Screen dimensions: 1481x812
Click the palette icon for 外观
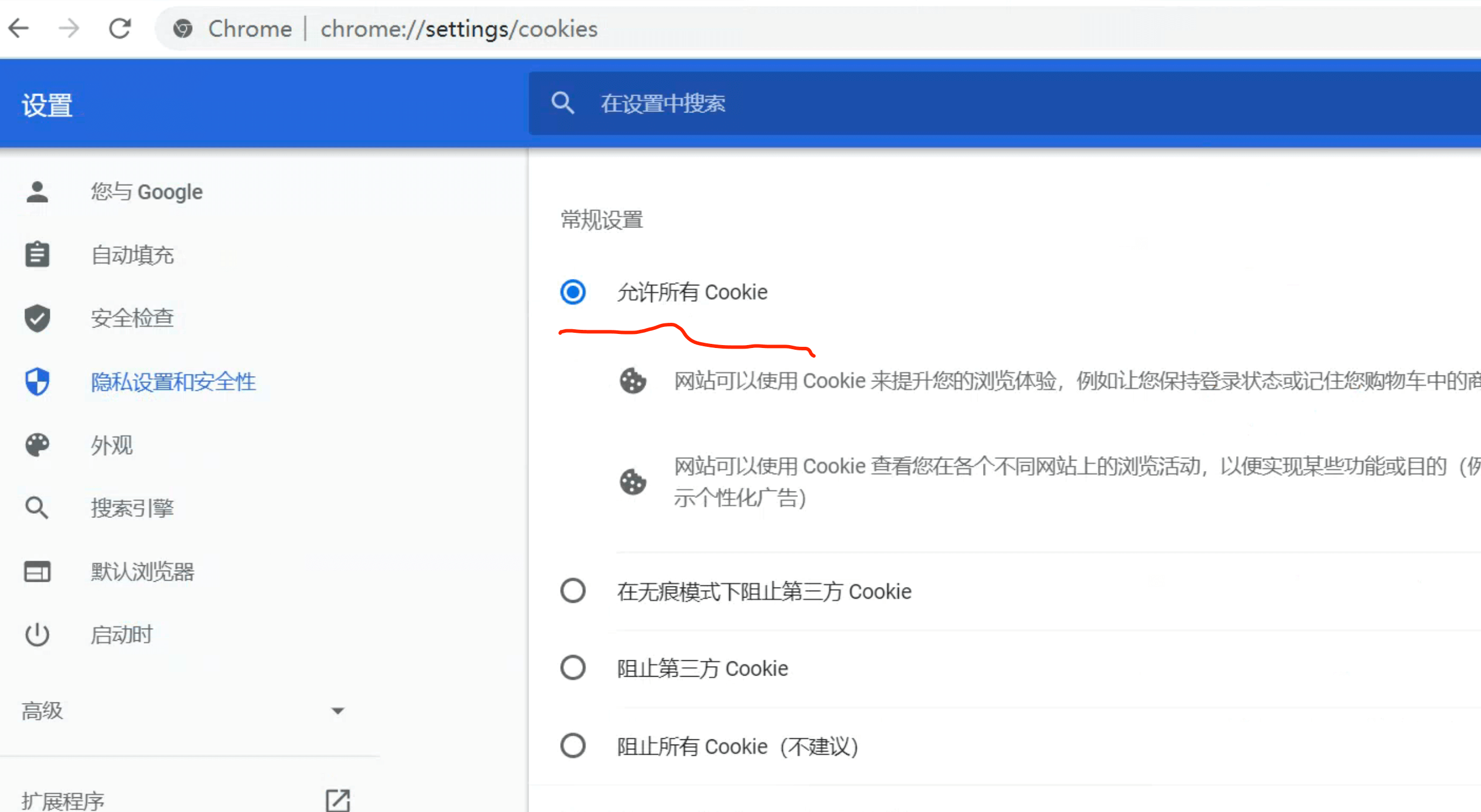(x=37, y=445)
